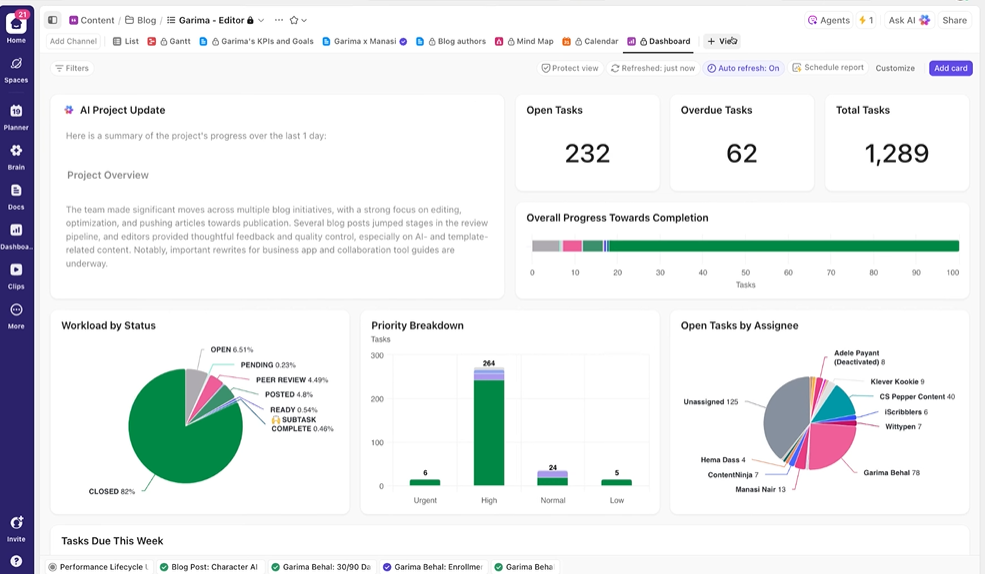Open the three-dot more options menu
Screen dimensions: 985x574
[278, 20]
